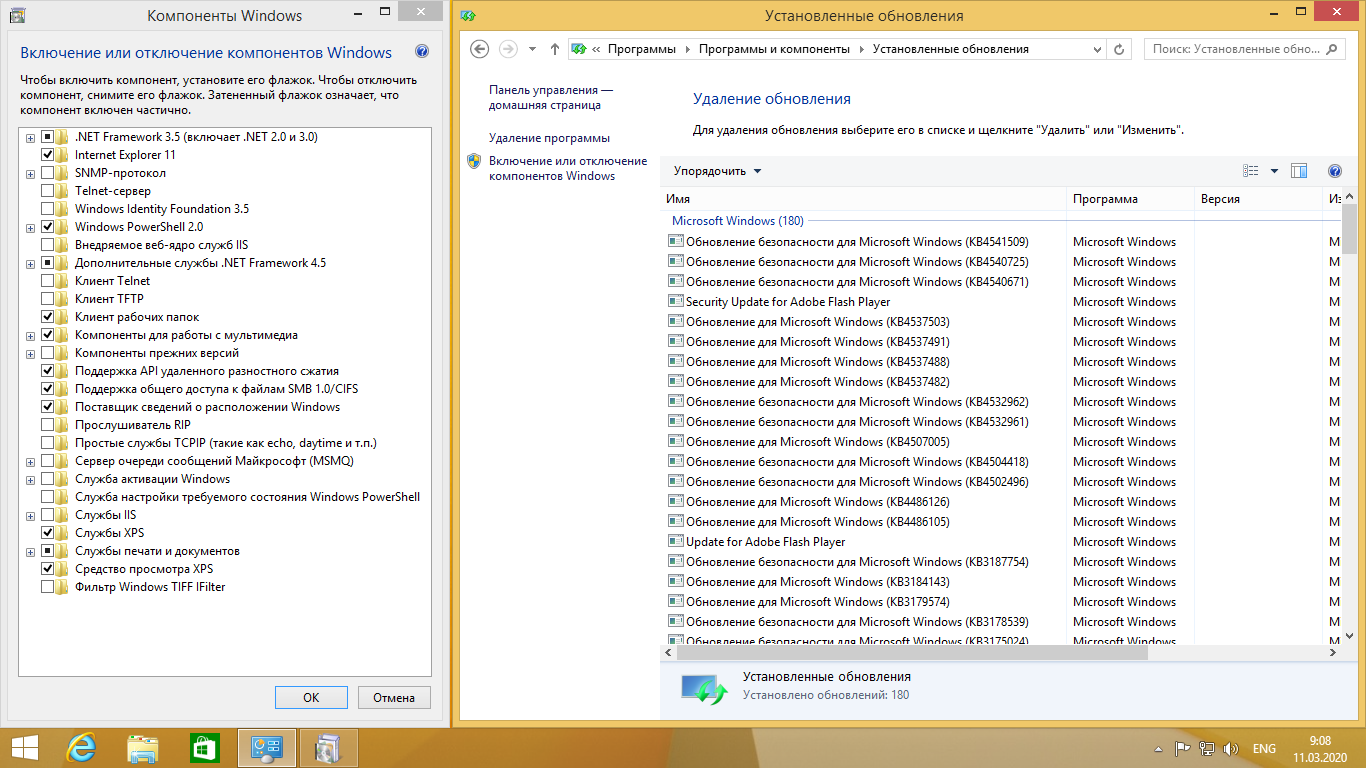Click the Installed Updates details pane icon

pyautogui.click(x=704, y=688)
